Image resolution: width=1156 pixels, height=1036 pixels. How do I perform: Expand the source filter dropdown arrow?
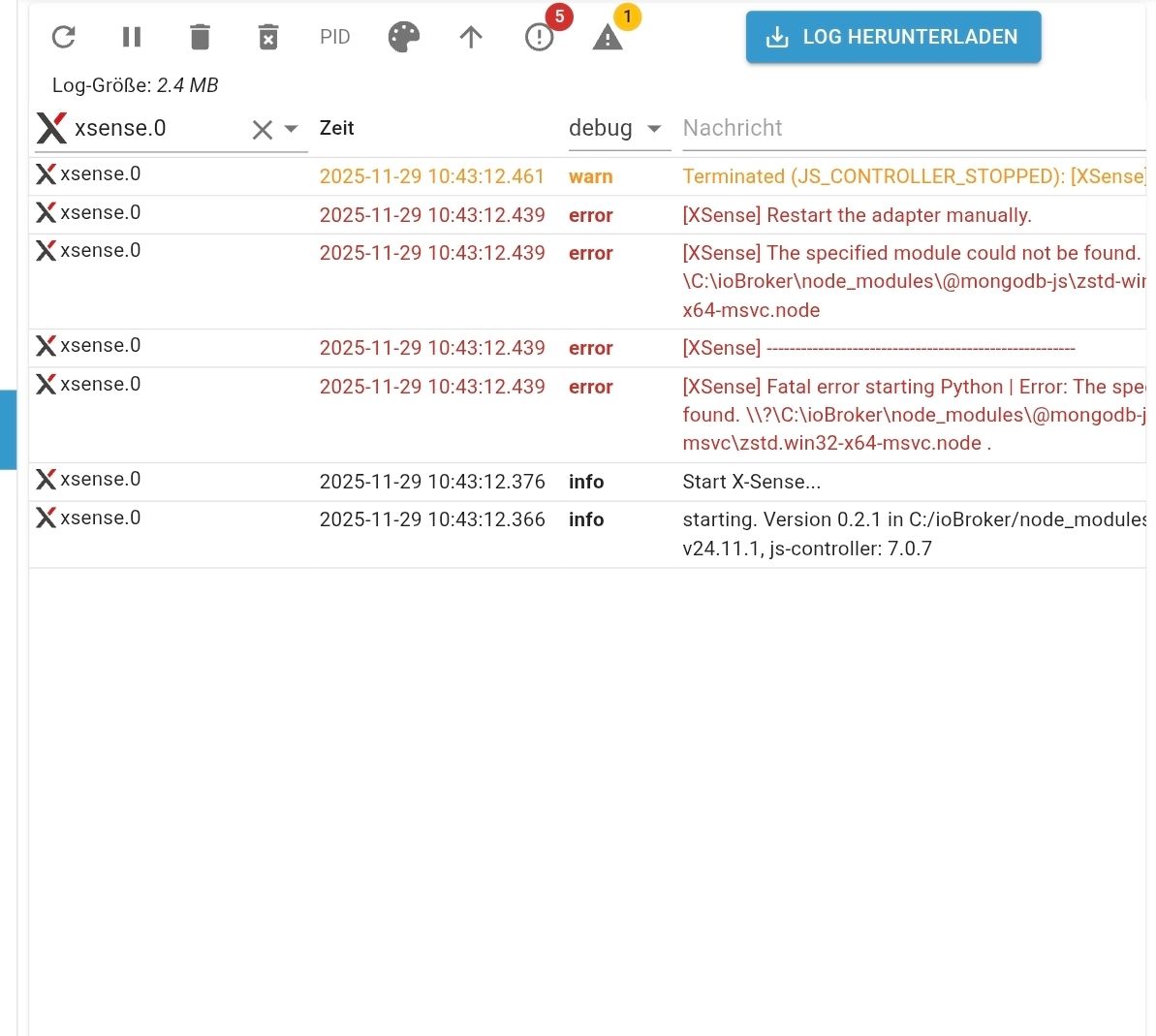pyautogui.click(x=292, y=129)
